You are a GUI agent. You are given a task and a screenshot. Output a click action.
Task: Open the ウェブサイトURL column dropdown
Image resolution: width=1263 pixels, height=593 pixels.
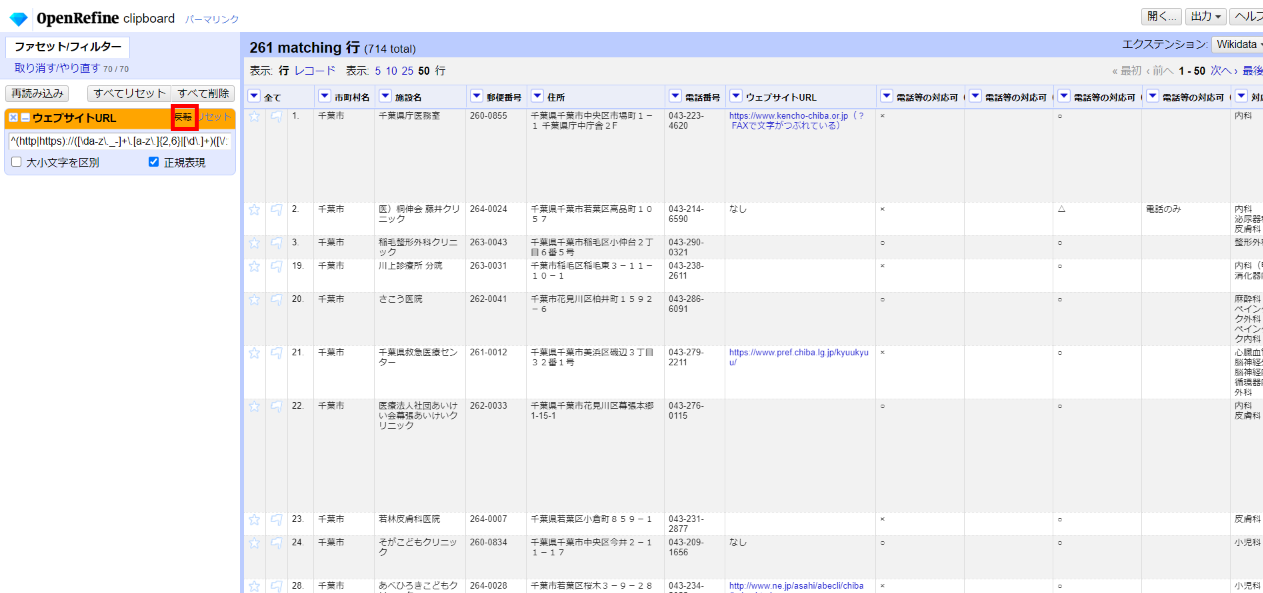[736, 97]
